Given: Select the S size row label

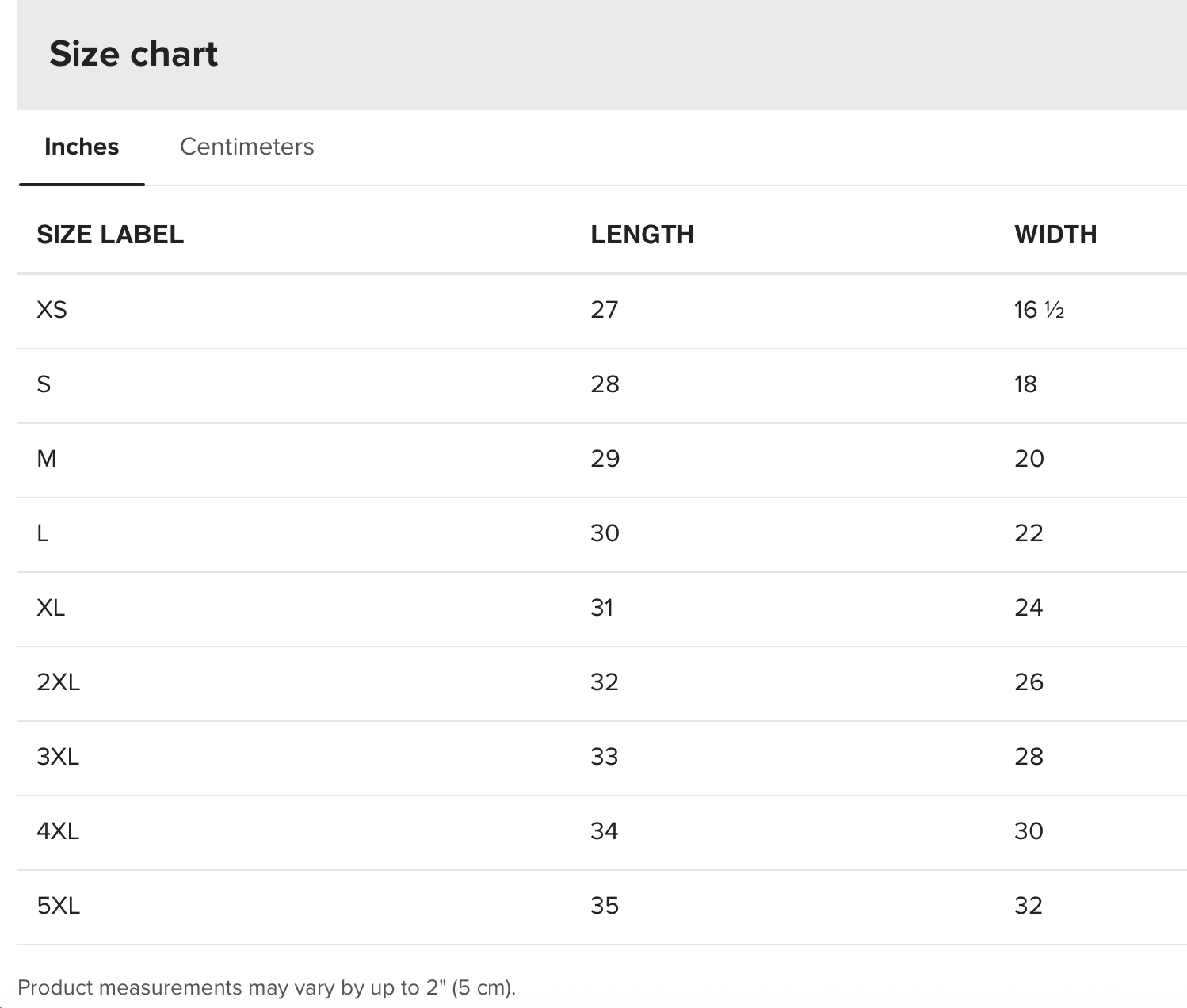Looking at the screenshot, I should pyautogui.click(x=44, y=384).
